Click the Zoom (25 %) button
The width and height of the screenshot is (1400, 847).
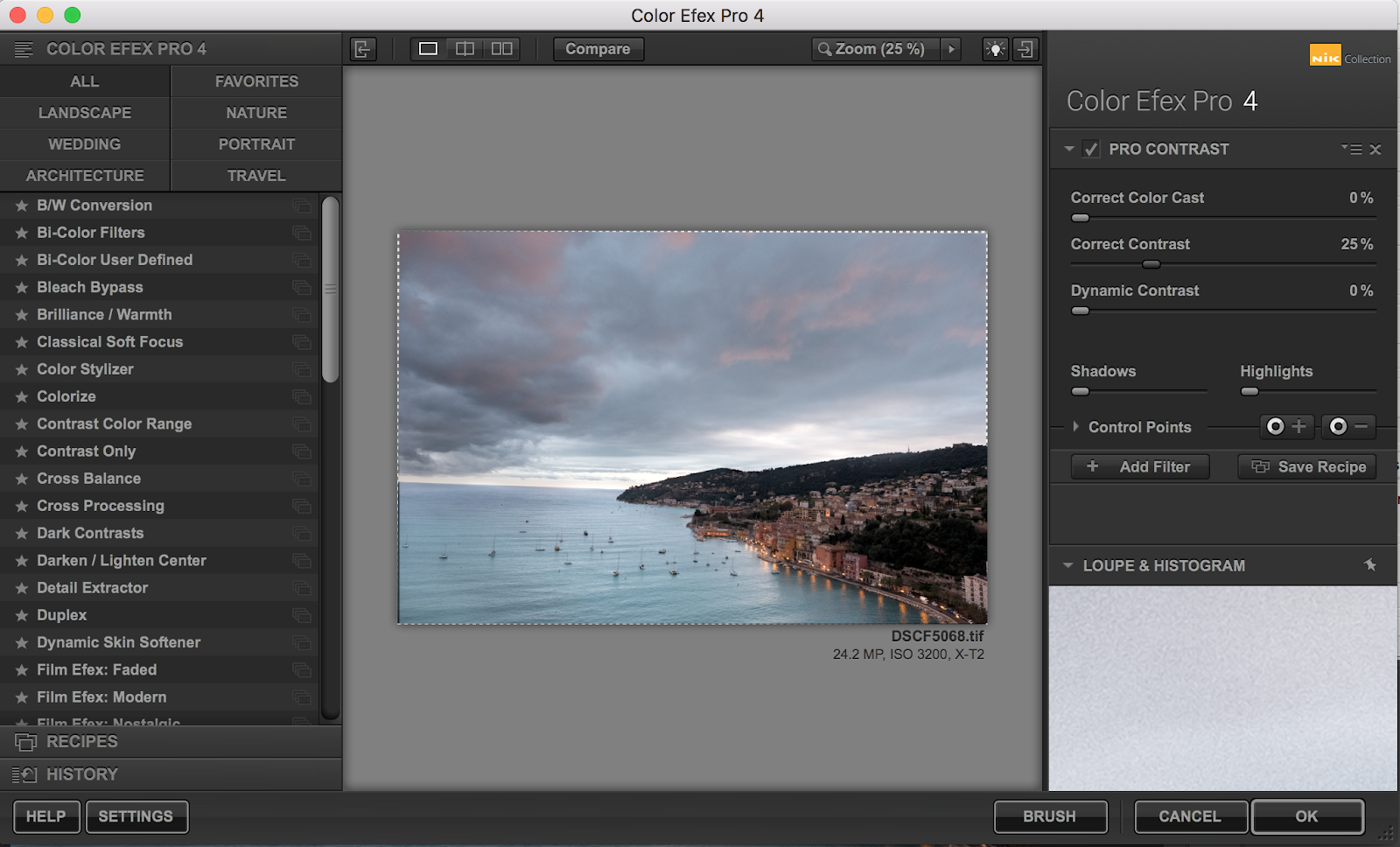pos(876,49)
